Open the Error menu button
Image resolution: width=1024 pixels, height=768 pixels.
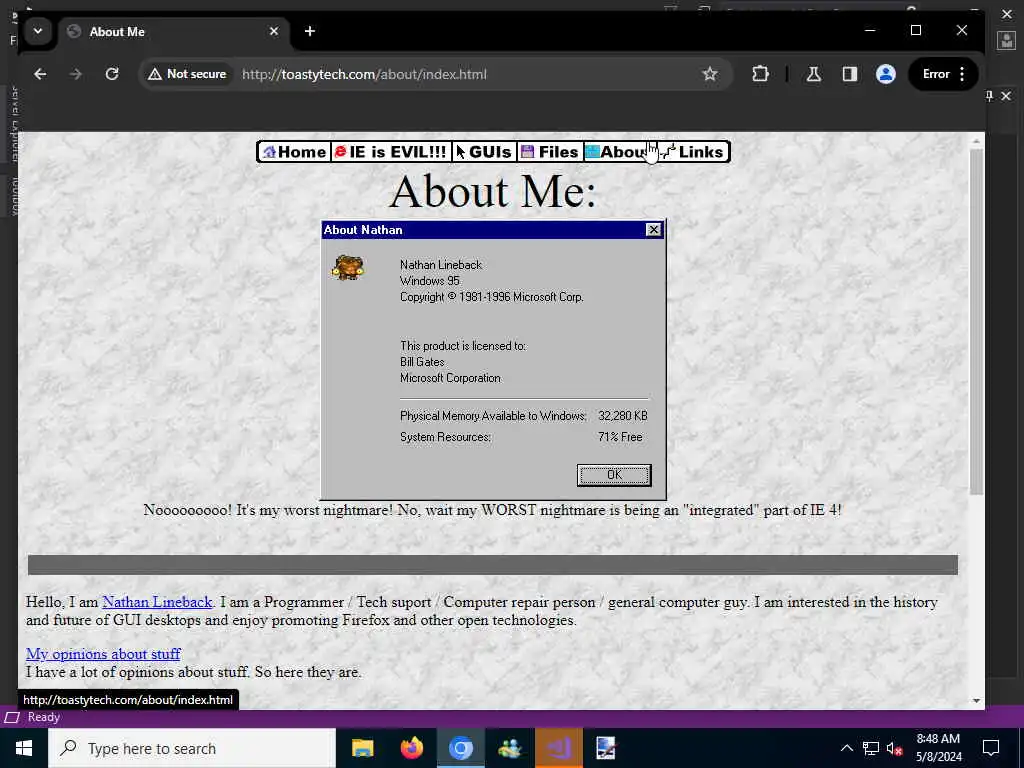(944, 74)
